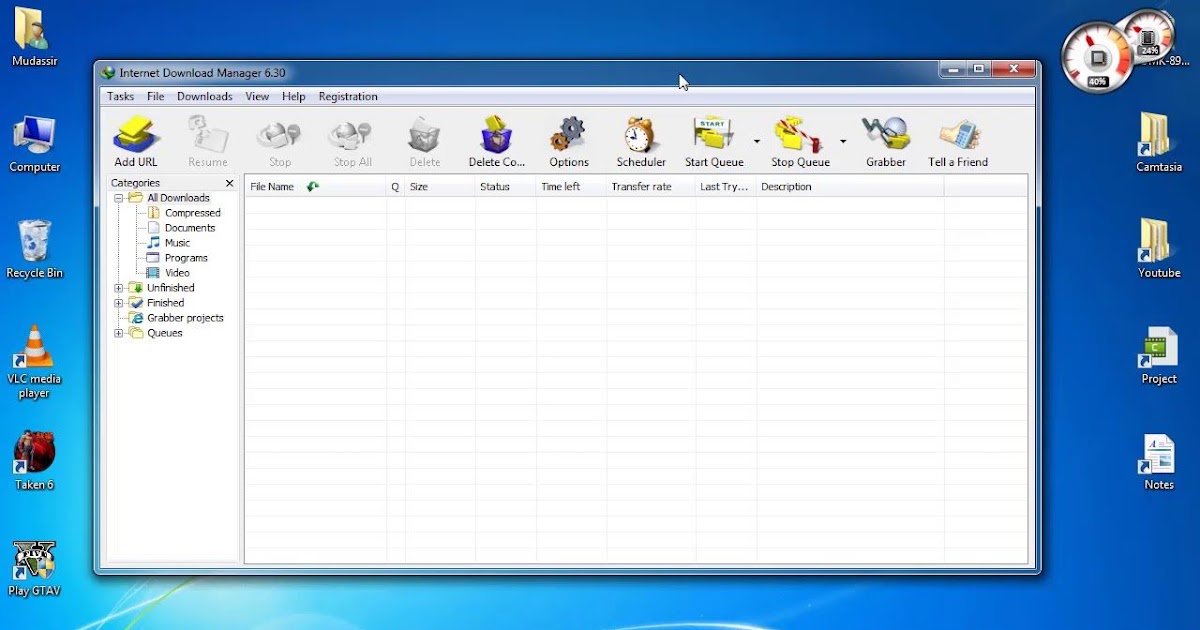Viewport: 1200px width, 630px height.
Task: Click the Youtube desktop folder
Action: click(1158, 249)
